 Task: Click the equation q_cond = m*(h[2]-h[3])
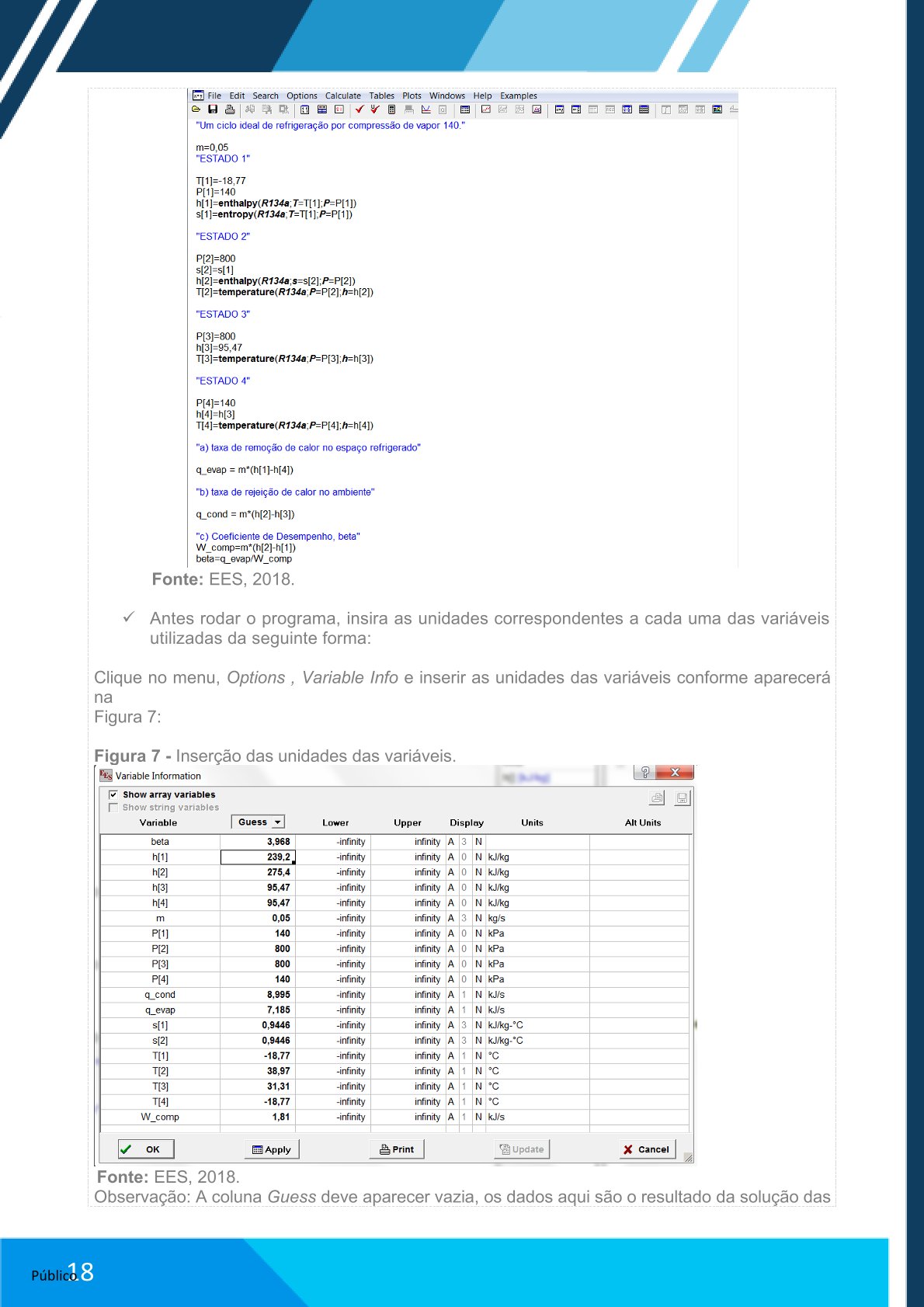coord(245,514)
